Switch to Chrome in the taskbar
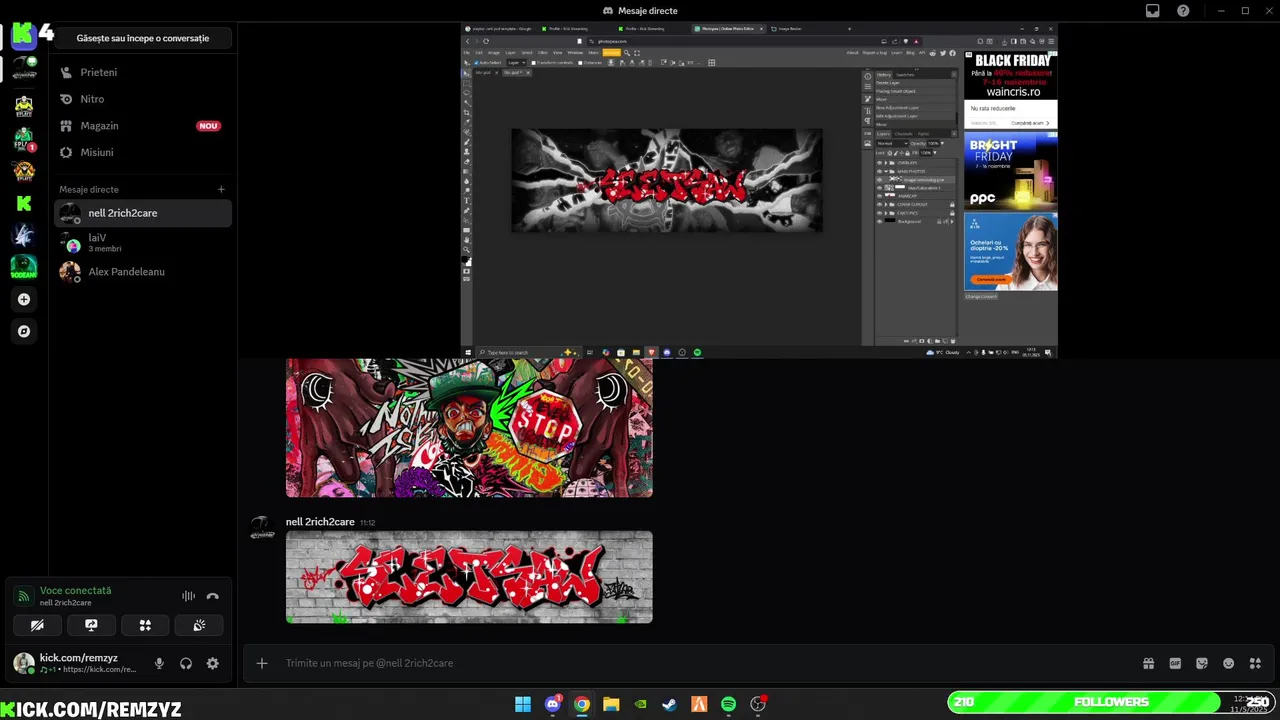This screenshot has width=1280, height=720. click(x=581, y=704)
